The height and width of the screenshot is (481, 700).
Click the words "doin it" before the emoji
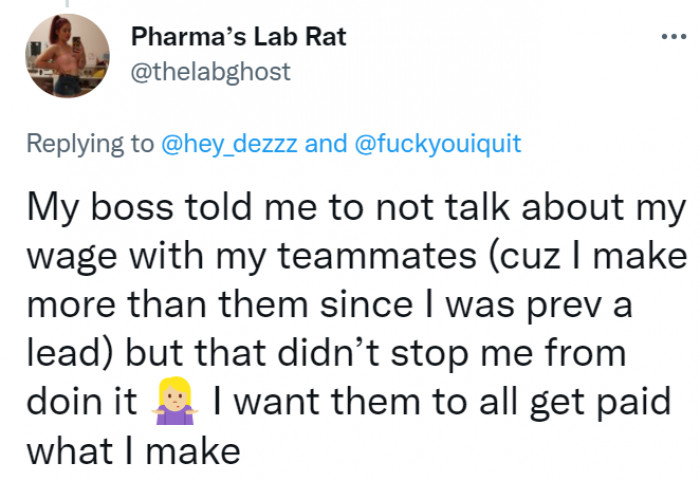tap(81, 401)
